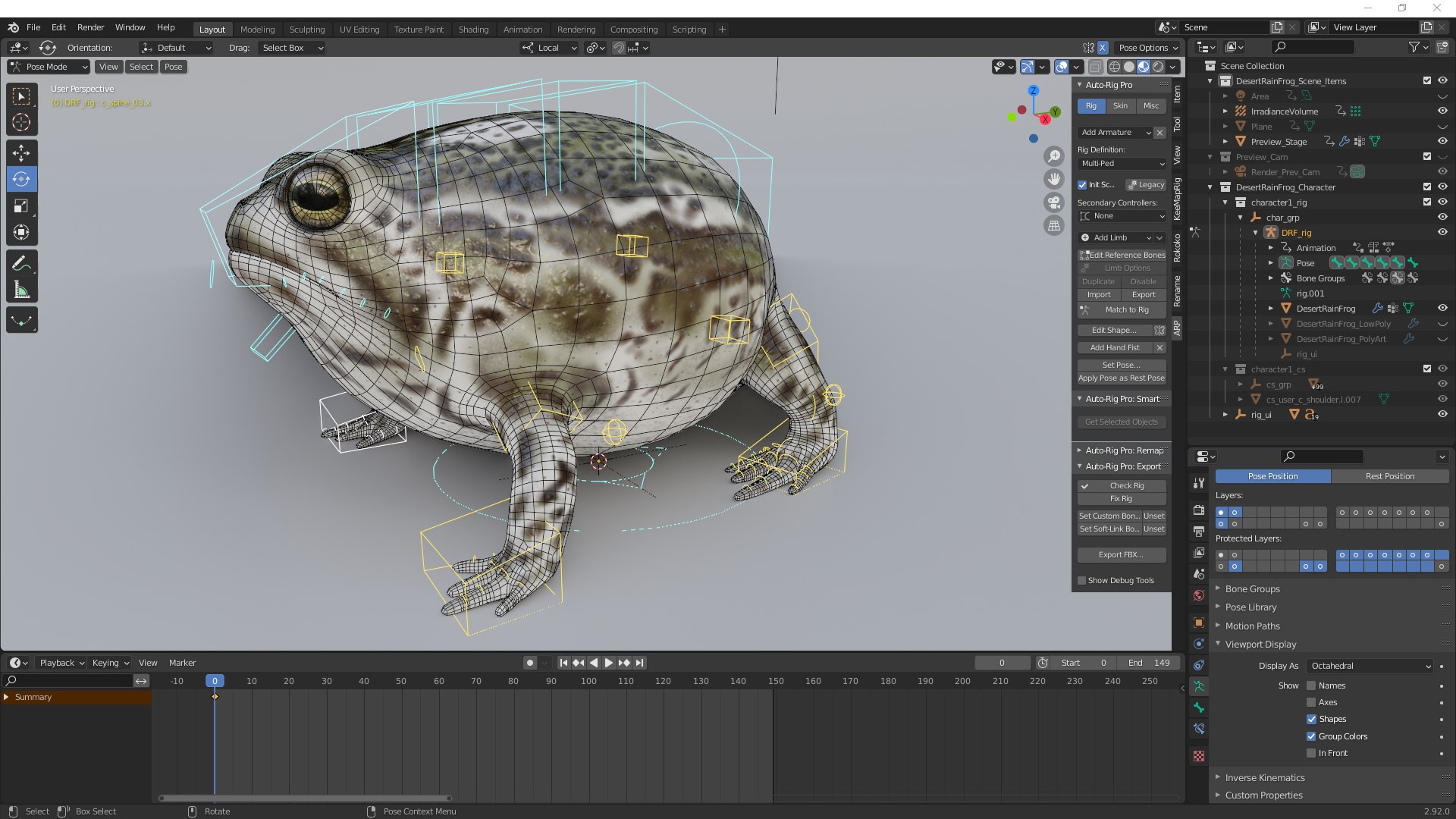
Task: Click the Rest Position button
Action: click(1389, 476)
